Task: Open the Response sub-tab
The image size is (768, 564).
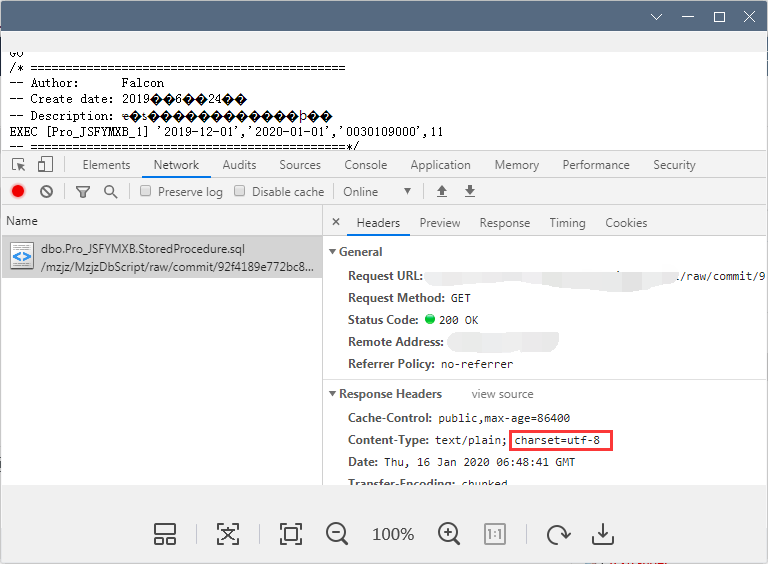Action: coord(505,223)
